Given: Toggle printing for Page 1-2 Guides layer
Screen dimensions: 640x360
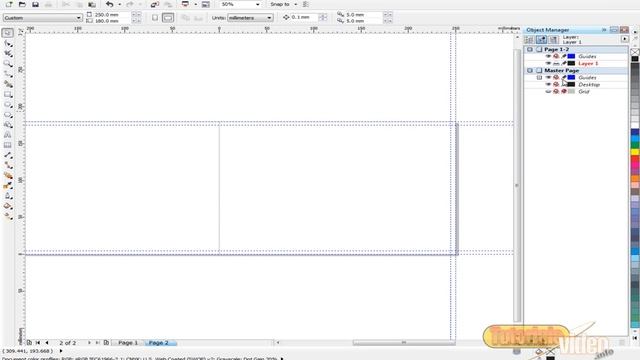Looking at the screenshot, I should pyautogui.click(x=556, y=56).
